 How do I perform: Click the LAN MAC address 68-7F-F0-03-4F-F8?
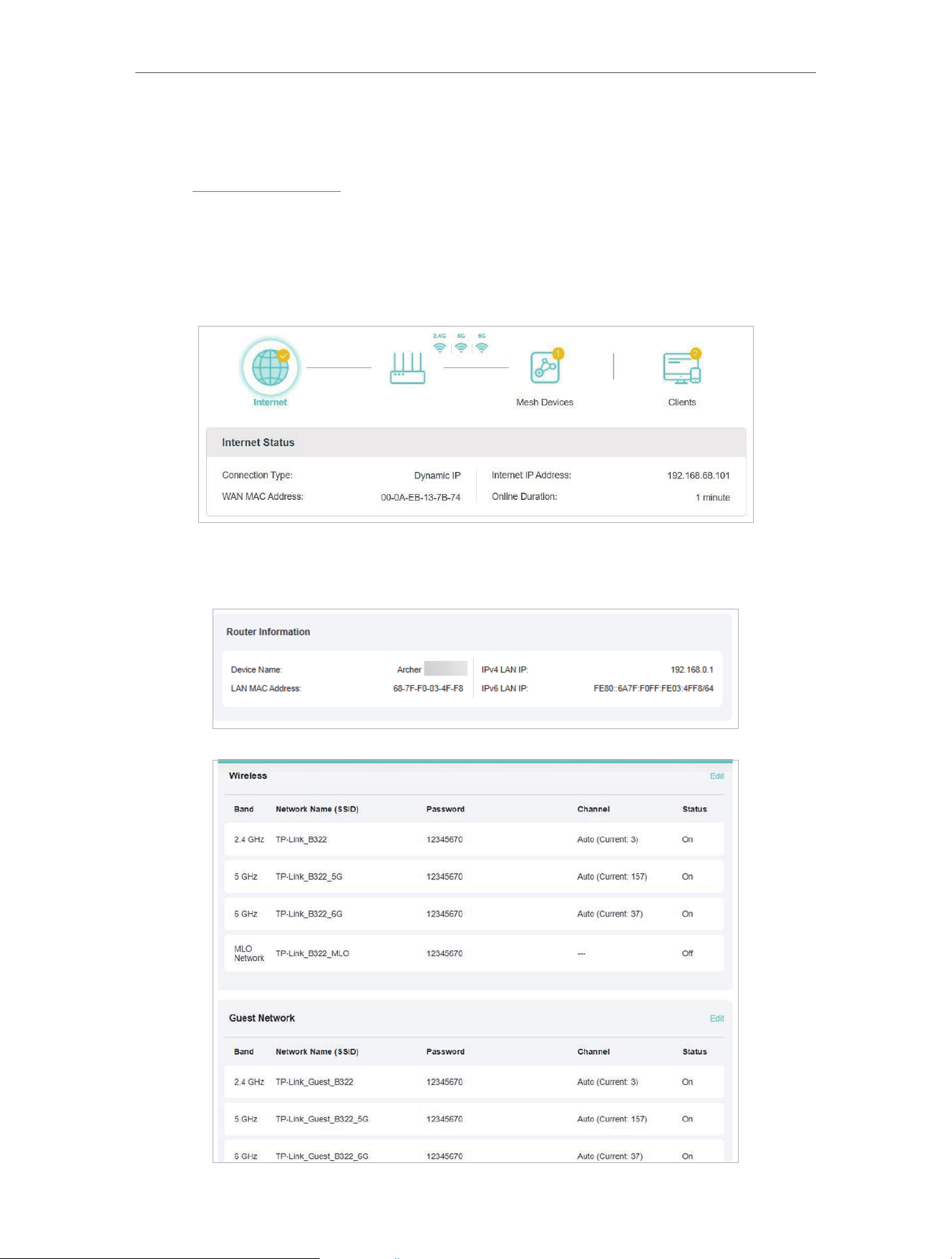click(x=428, y=688)
